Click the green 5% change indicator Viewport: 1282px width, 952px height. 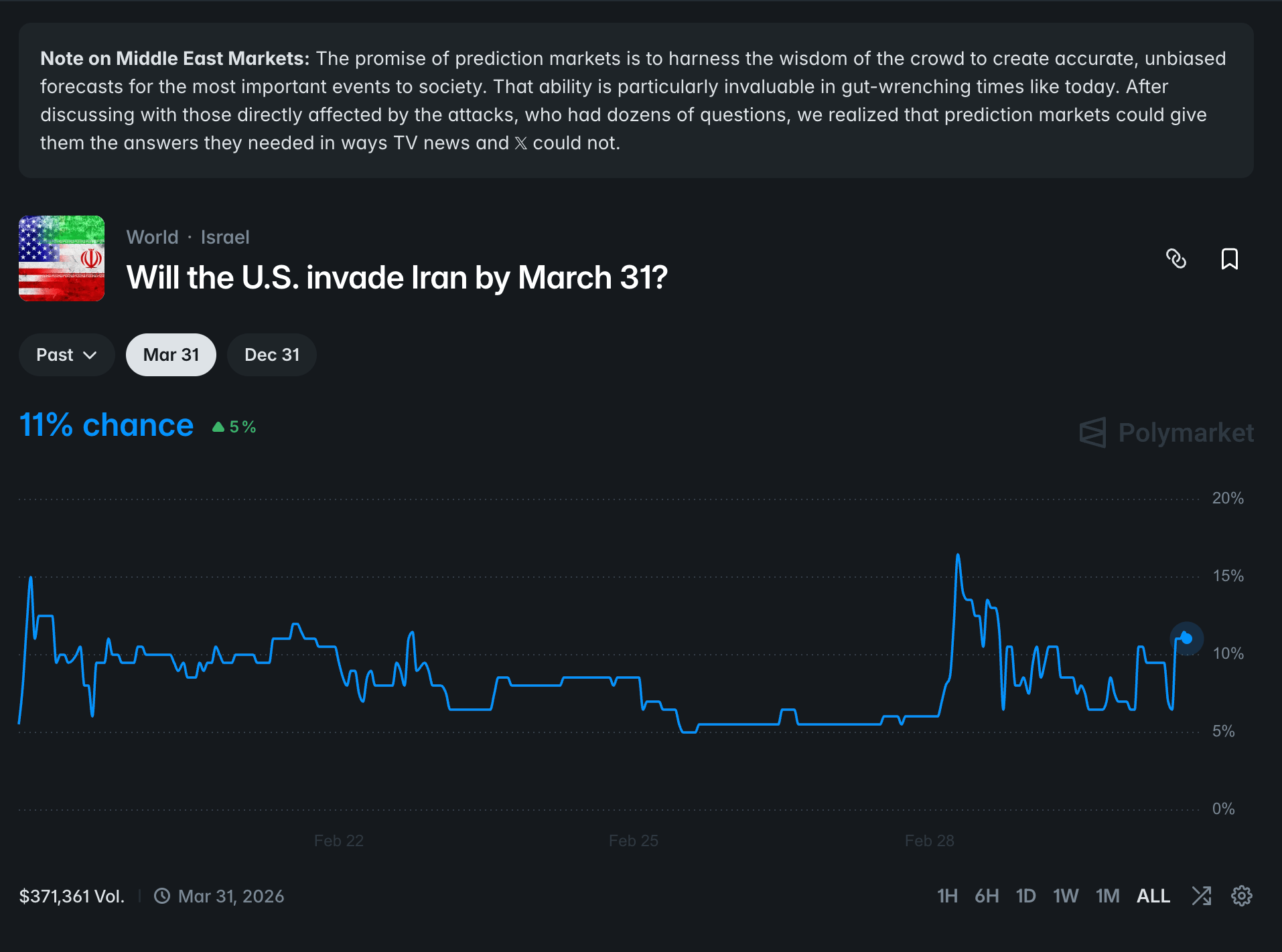click(x=234, y=427)
